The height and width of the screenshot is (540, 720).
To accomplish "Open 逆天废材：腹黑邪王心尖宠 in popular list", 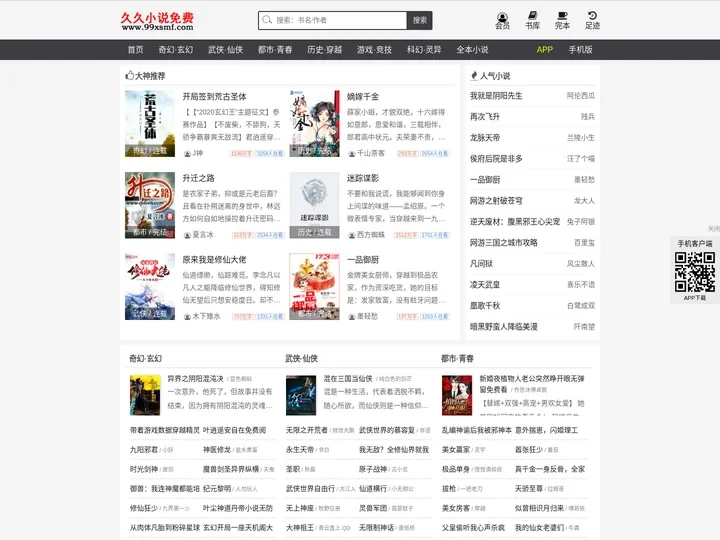I will 515,222.
